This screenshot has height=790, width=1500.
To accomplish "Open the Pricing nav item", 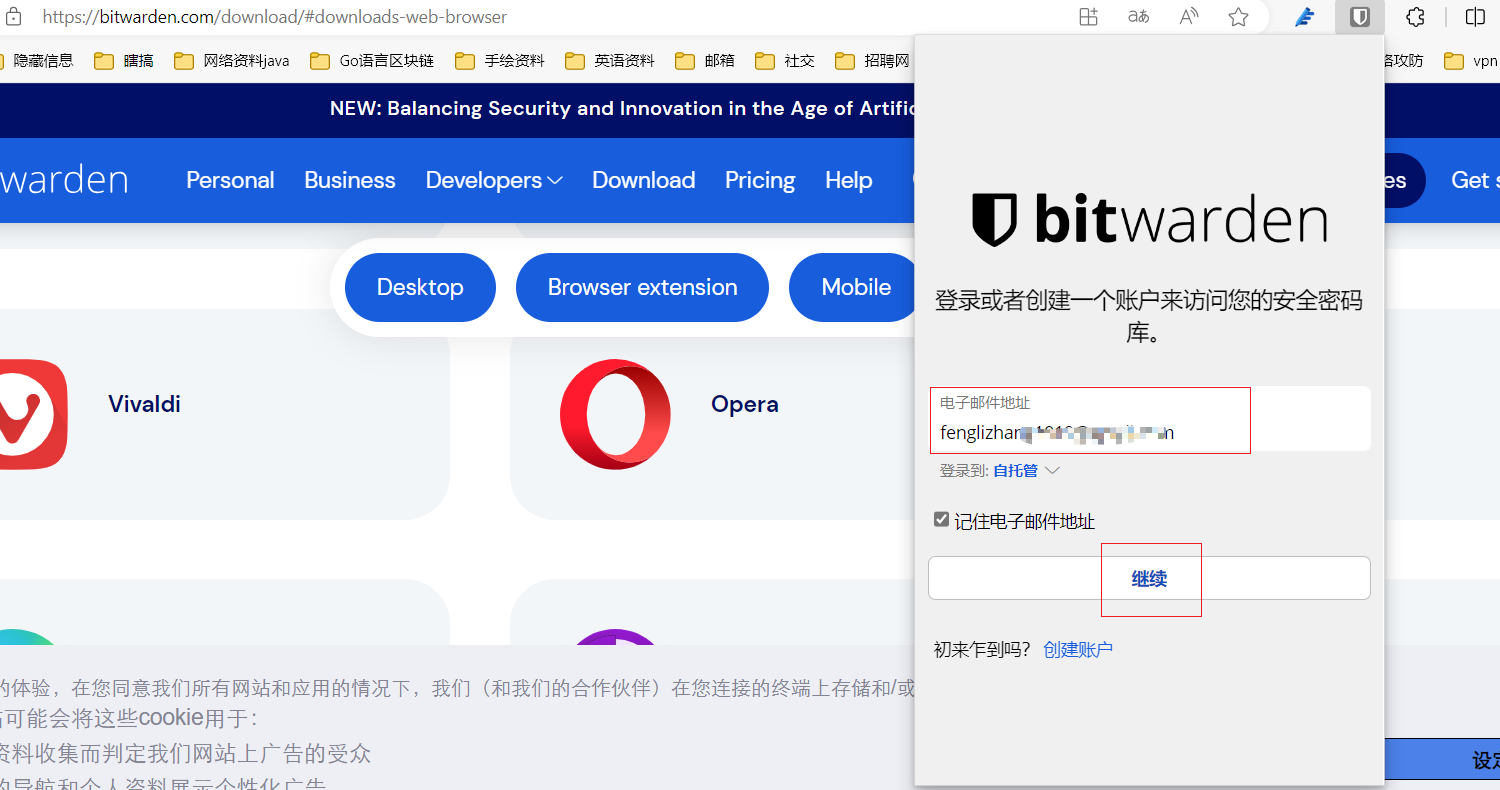I will (x=760, y=180).
